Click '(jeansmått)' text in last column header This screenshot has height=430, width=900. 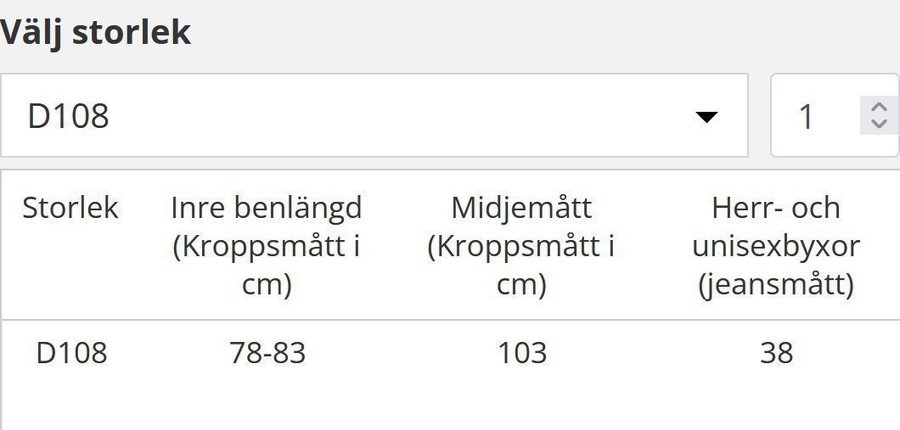776,285
